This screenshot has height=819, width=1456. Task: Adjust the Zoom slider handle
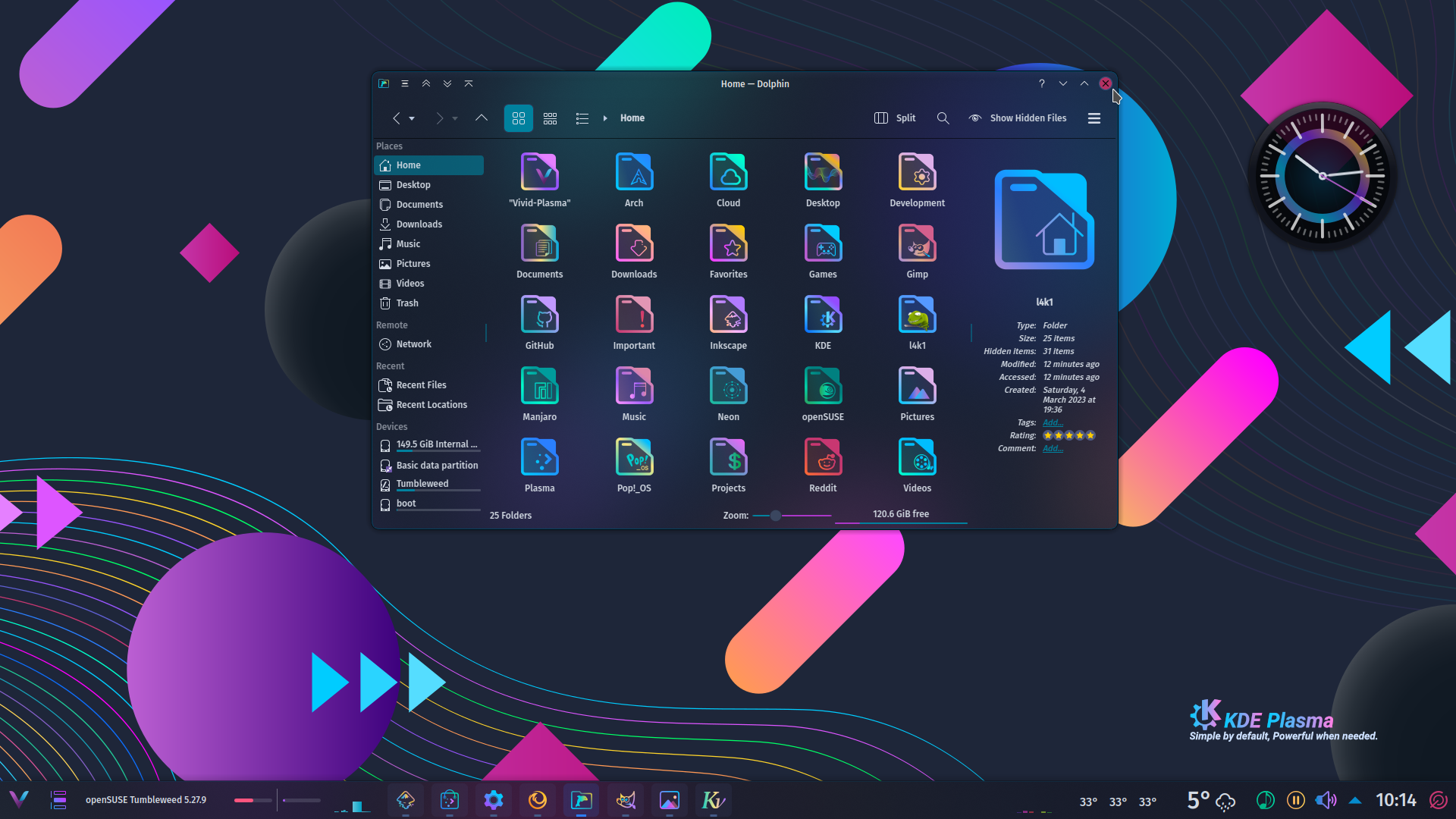[x=775, y=516]
